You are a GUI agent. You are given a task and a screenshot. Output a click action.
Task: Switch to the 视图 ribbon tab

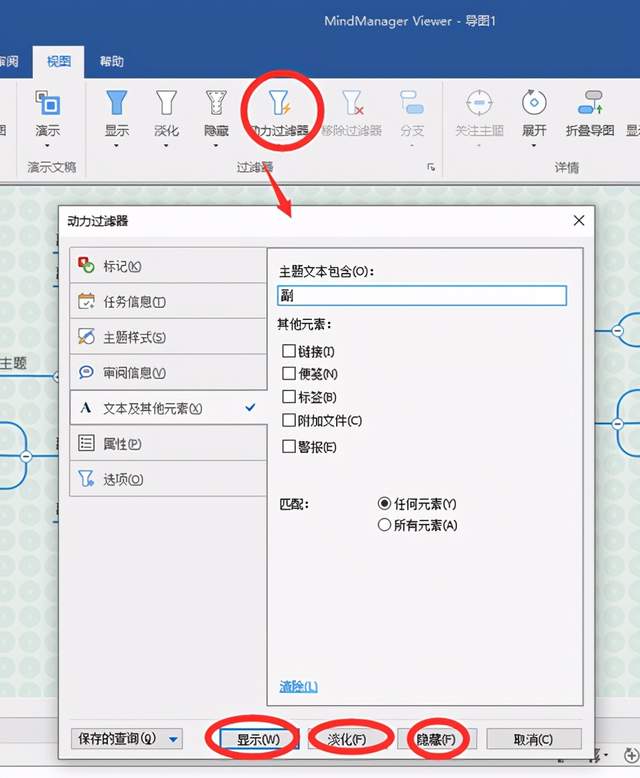click(x=59, y=62)
